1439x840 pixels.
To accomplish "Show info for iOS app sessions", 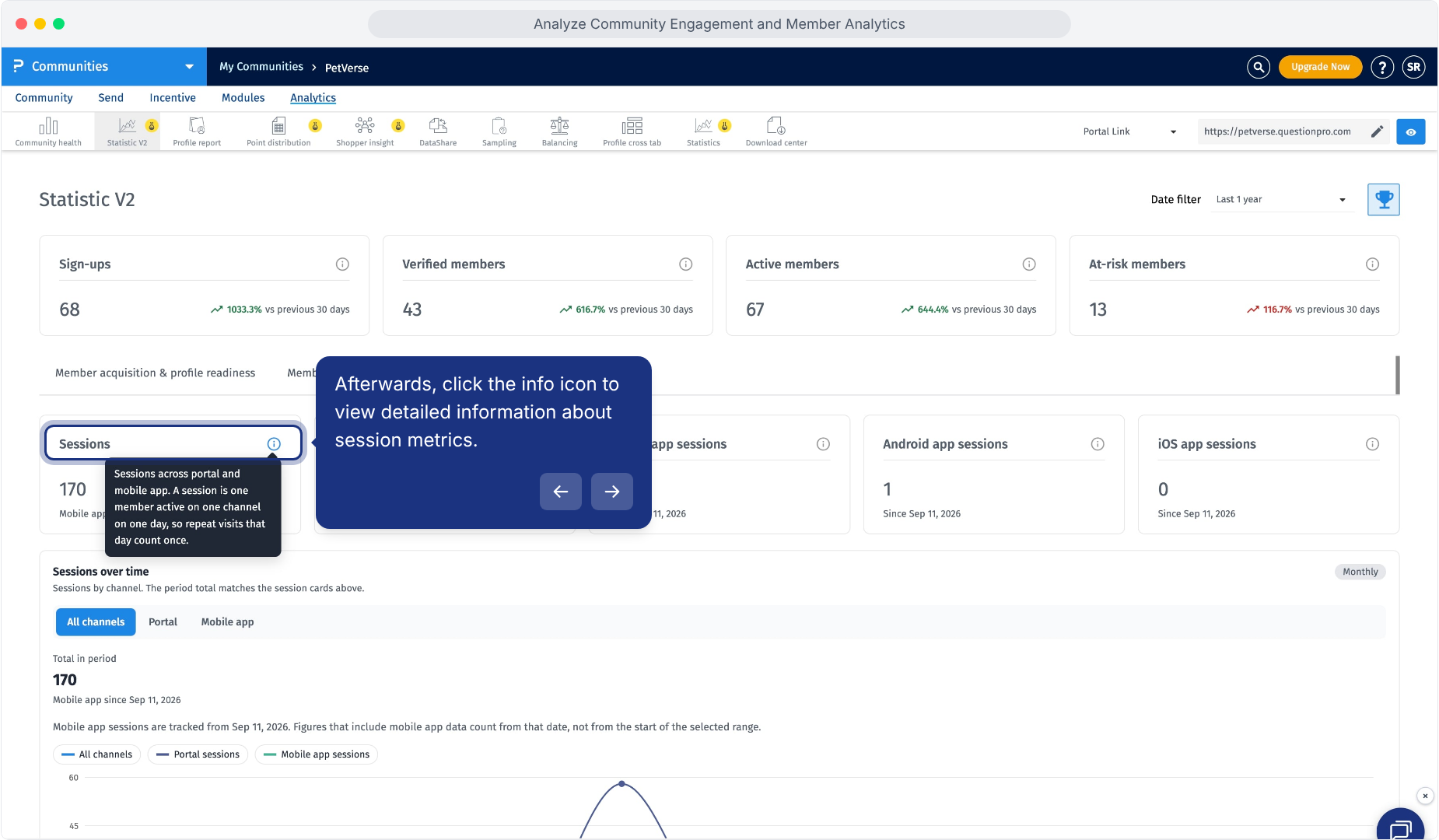I will [x=1373, y=444].
